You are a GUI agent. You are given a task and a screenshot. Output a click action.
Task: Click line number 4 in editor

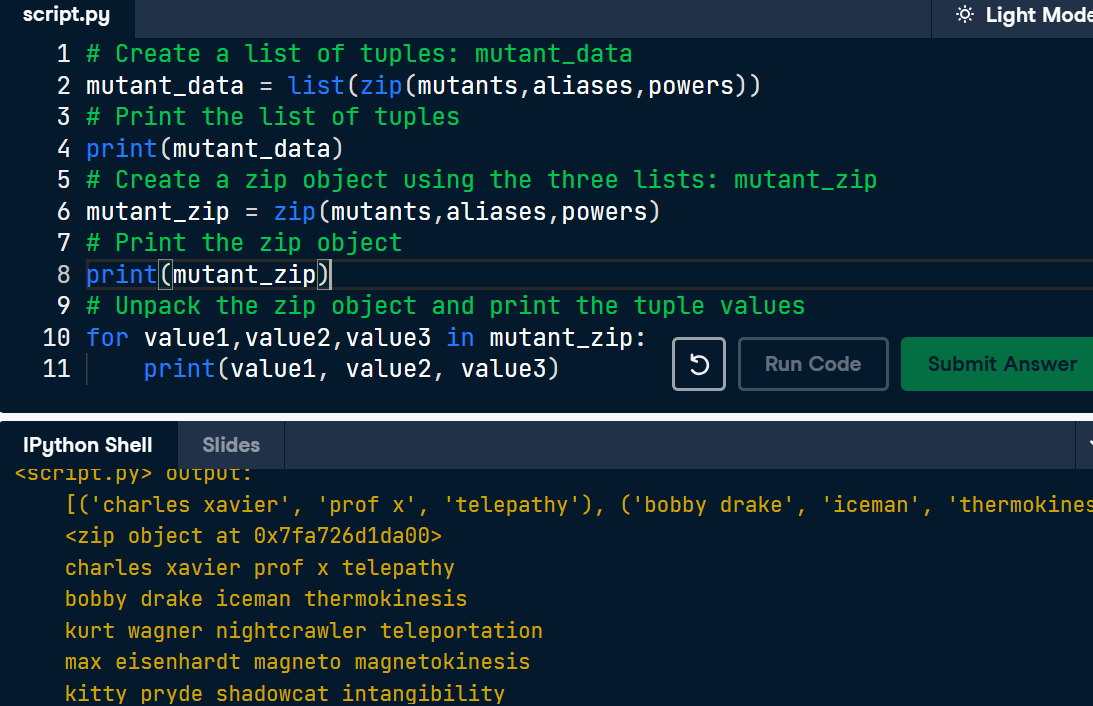[63, 148]
